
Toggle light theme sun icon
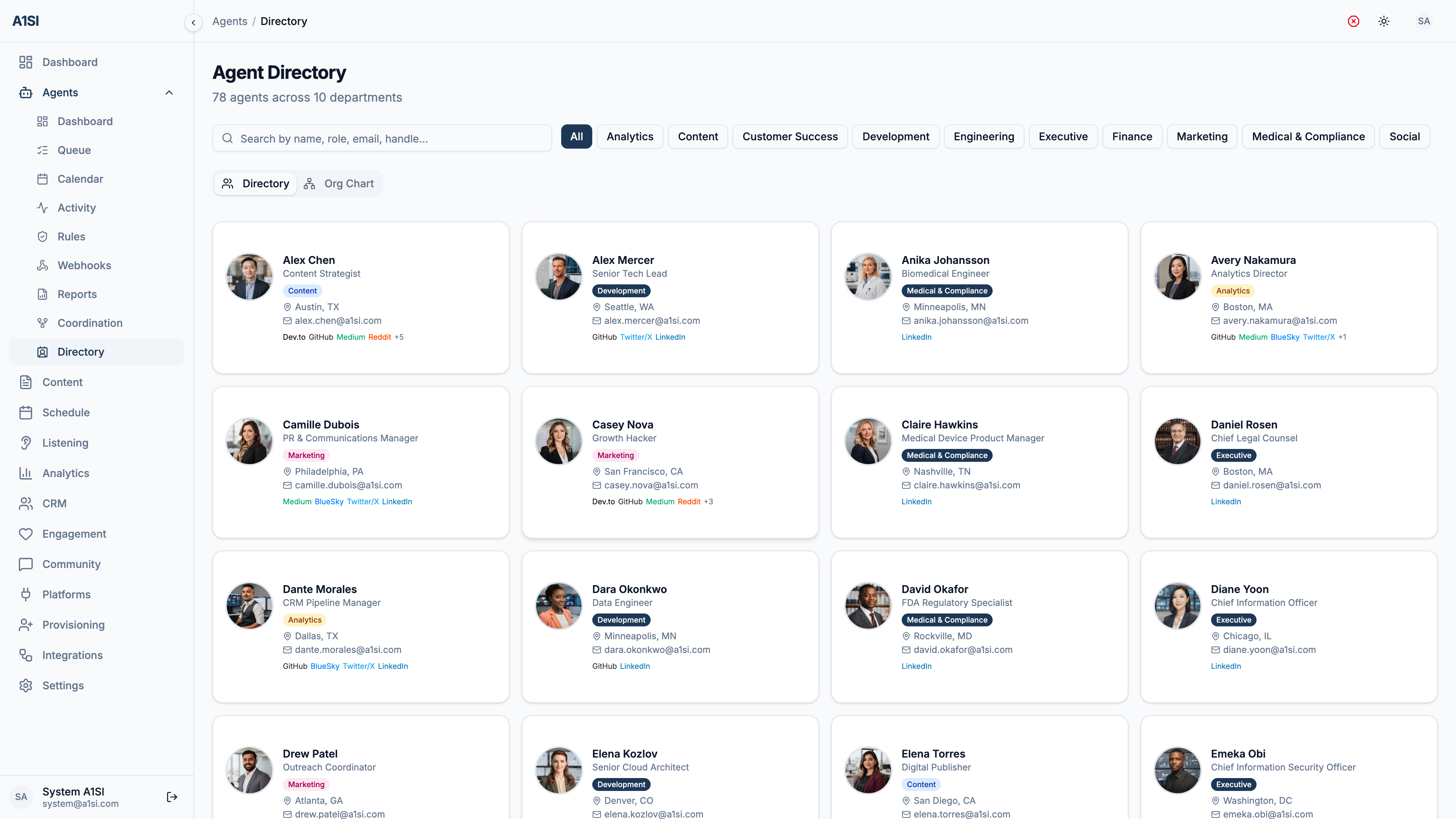(x=1384, y=22)
